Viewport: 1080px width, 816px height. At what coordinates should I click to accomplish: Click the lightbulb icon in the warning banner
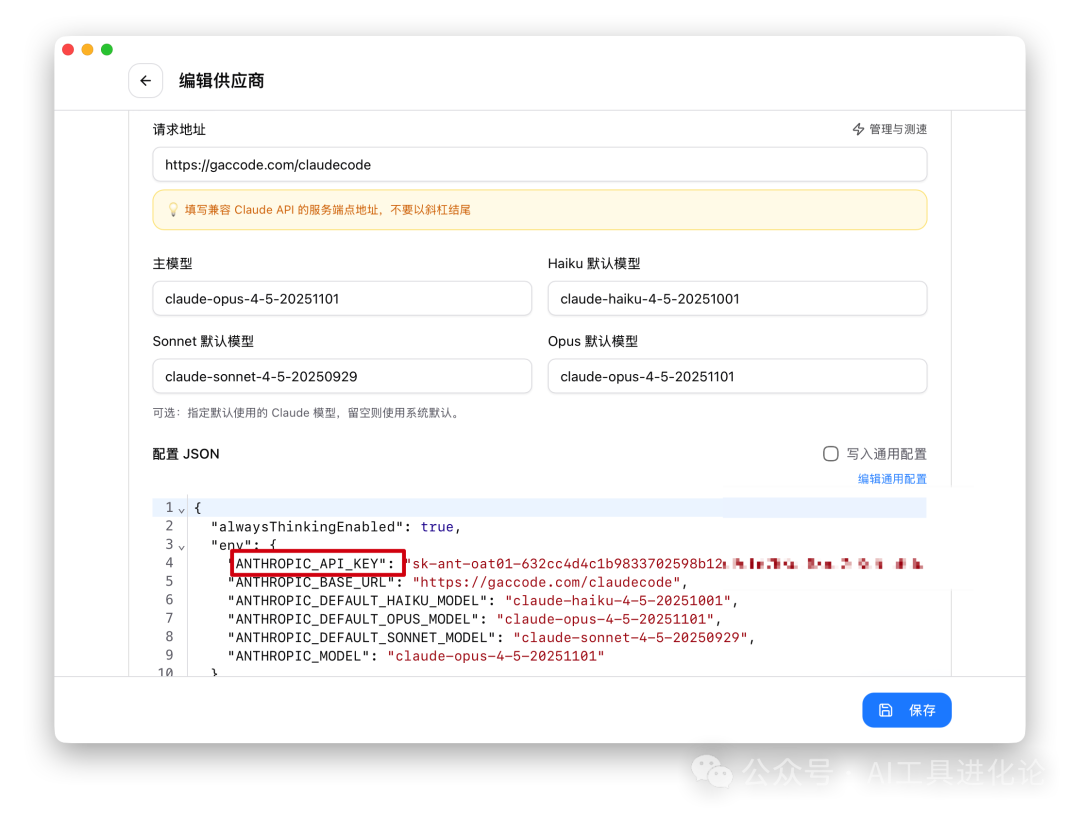[172, 210]
